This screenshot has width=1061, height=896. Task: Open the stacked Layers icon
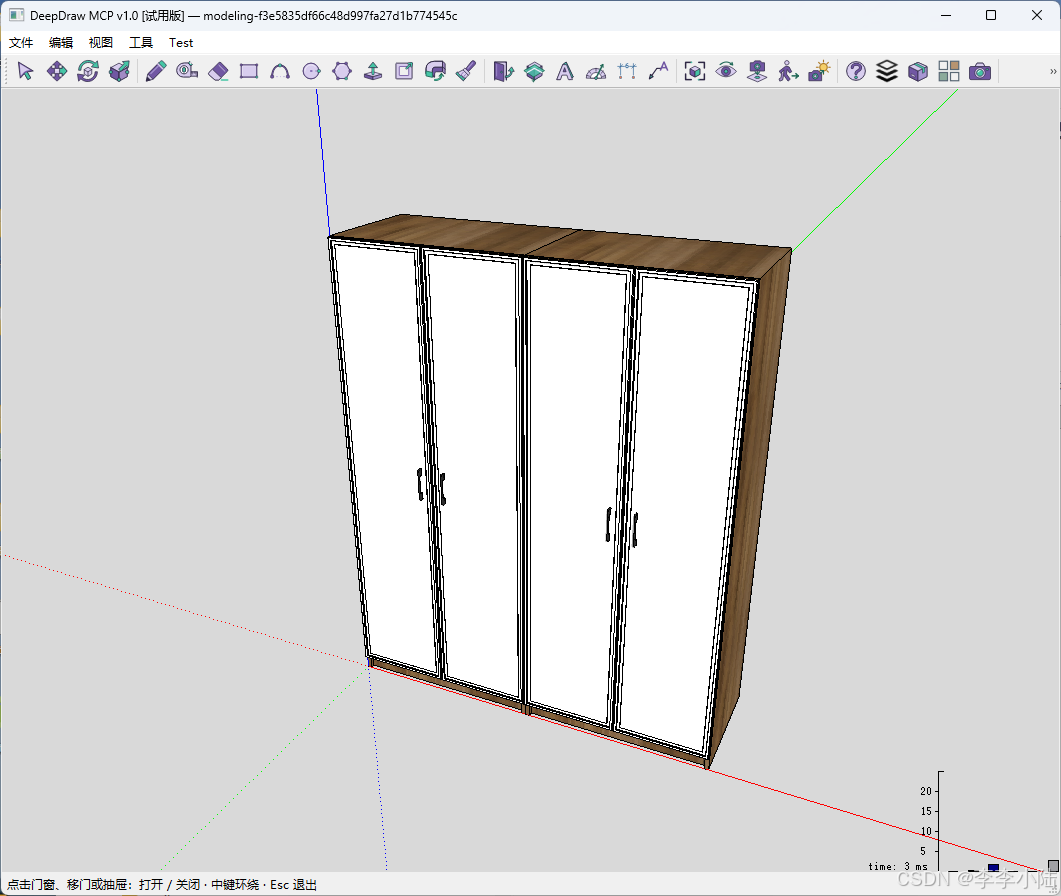886,71
